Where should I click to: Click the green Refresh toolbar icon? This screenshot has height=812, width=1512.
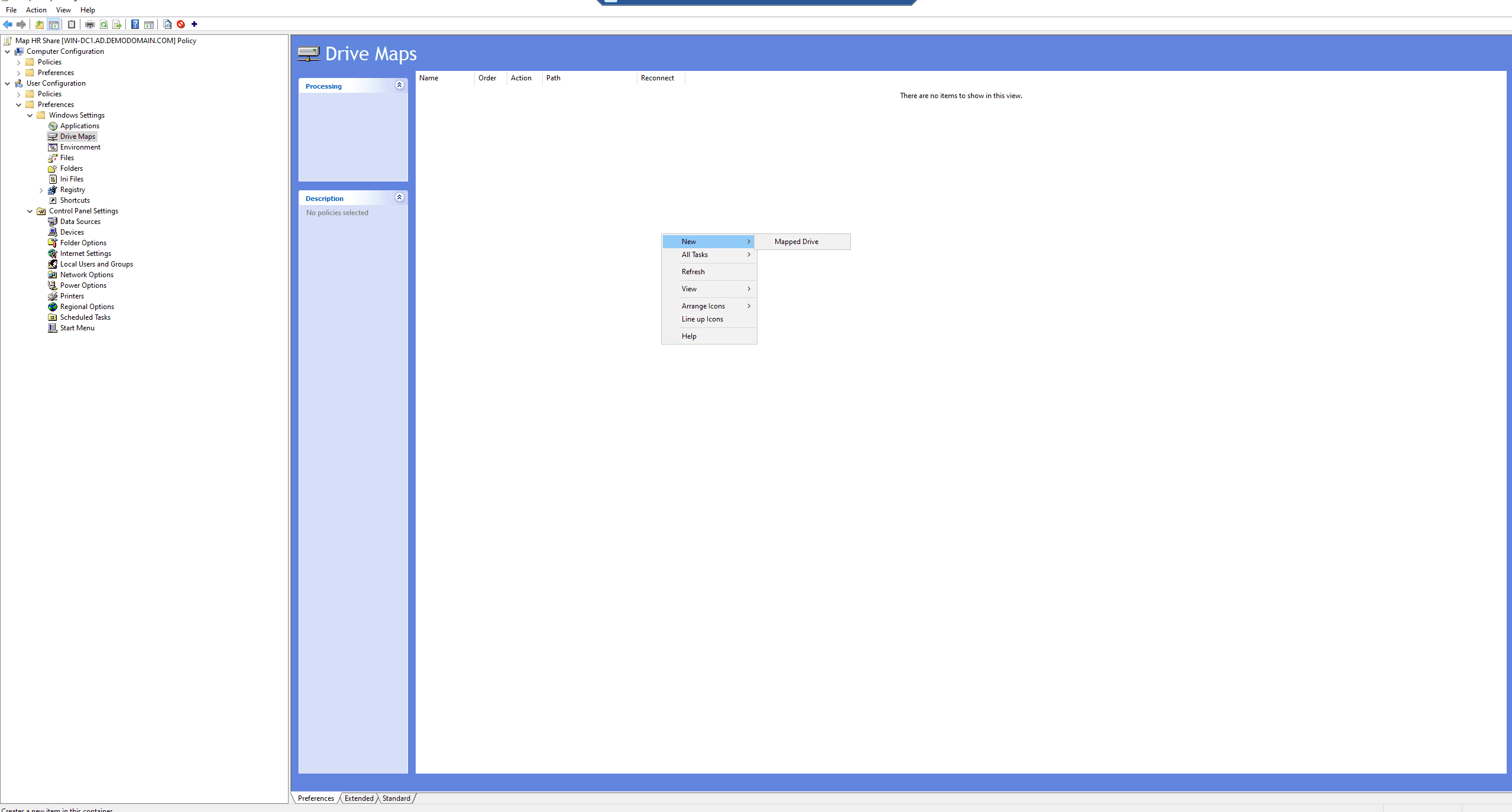point(103,24)
